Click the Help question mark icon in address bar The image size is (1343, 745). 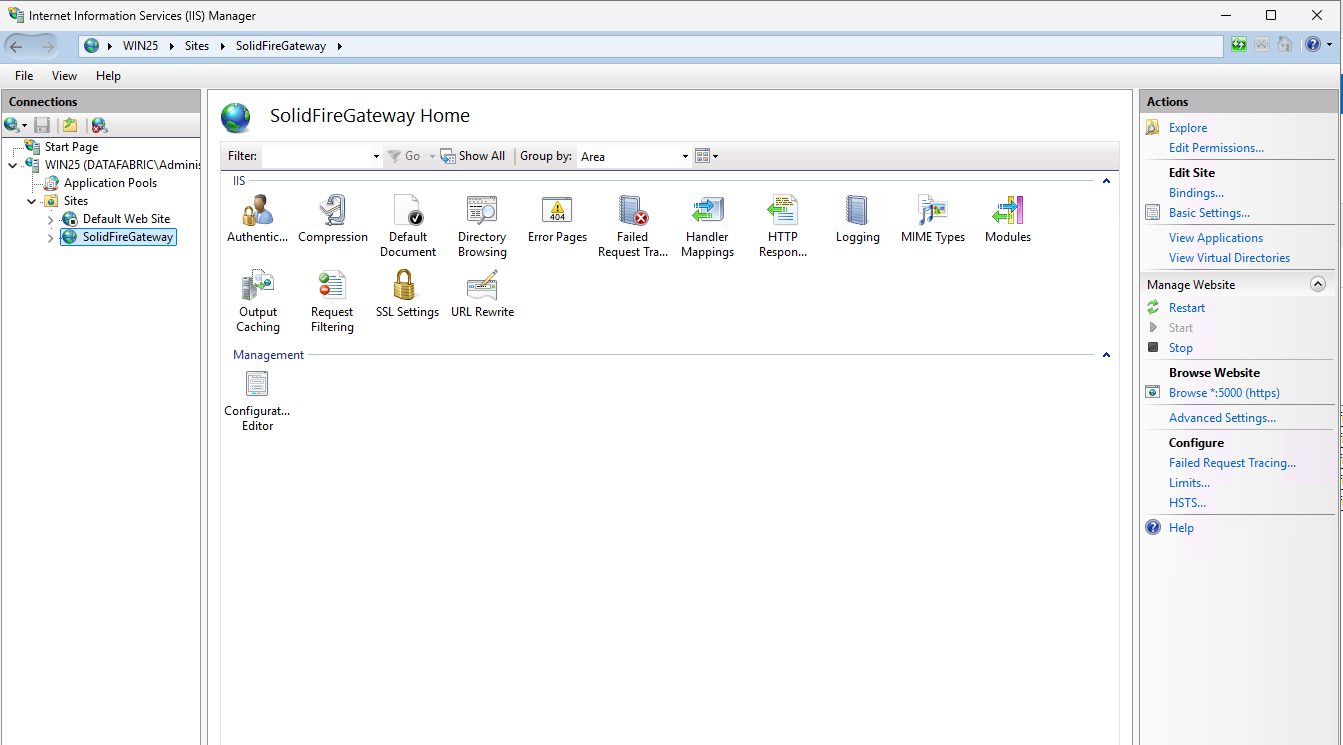point(1313,45)
